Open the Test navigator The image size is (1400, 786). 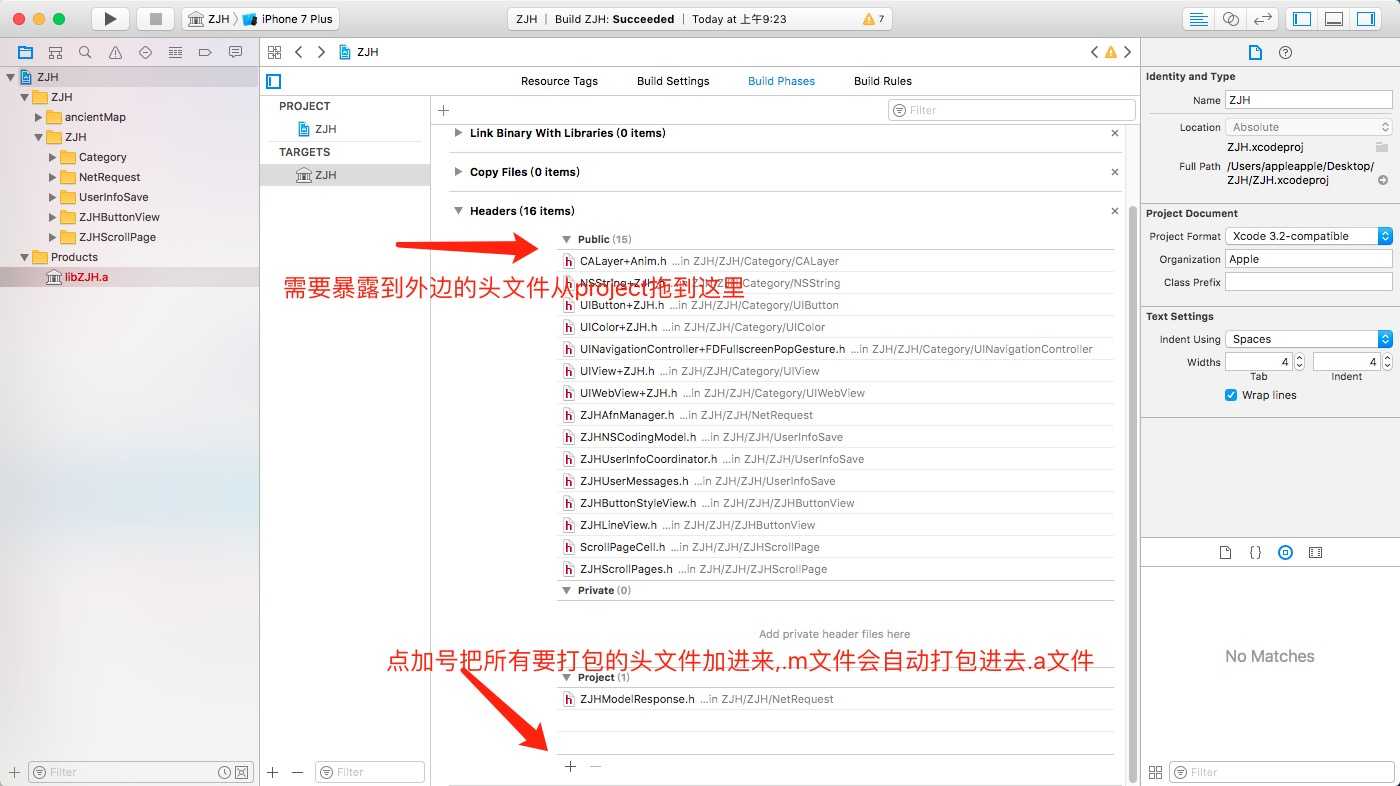pos(145,52)
